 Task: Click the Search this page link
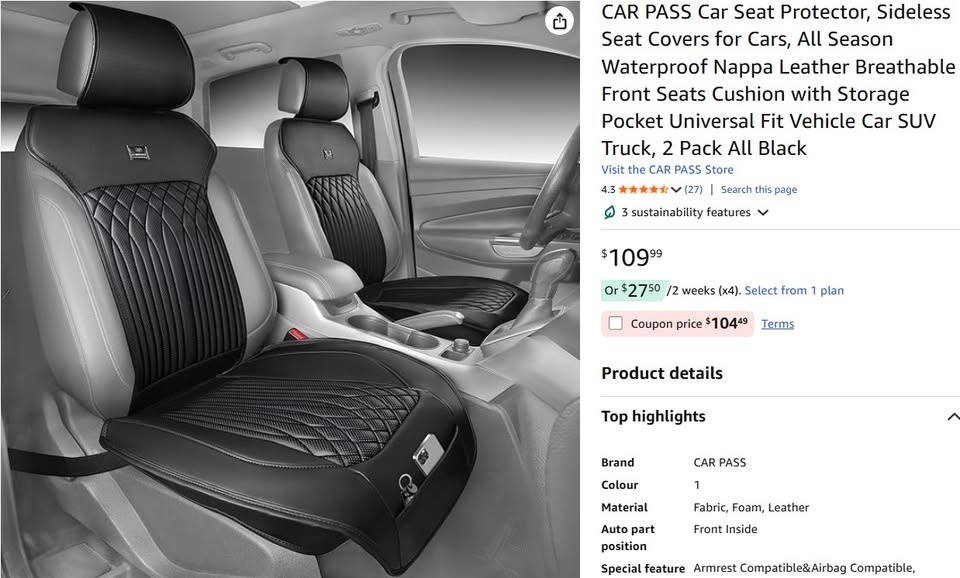759,190
